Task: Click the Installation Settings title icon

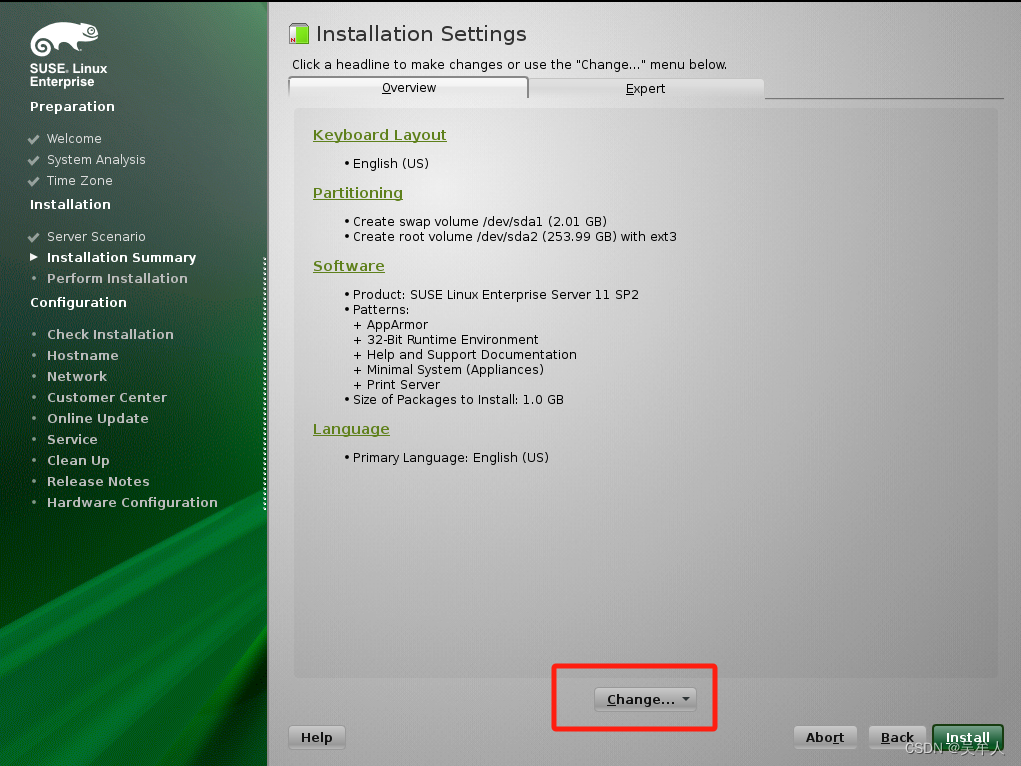Action: click(299, 34)
